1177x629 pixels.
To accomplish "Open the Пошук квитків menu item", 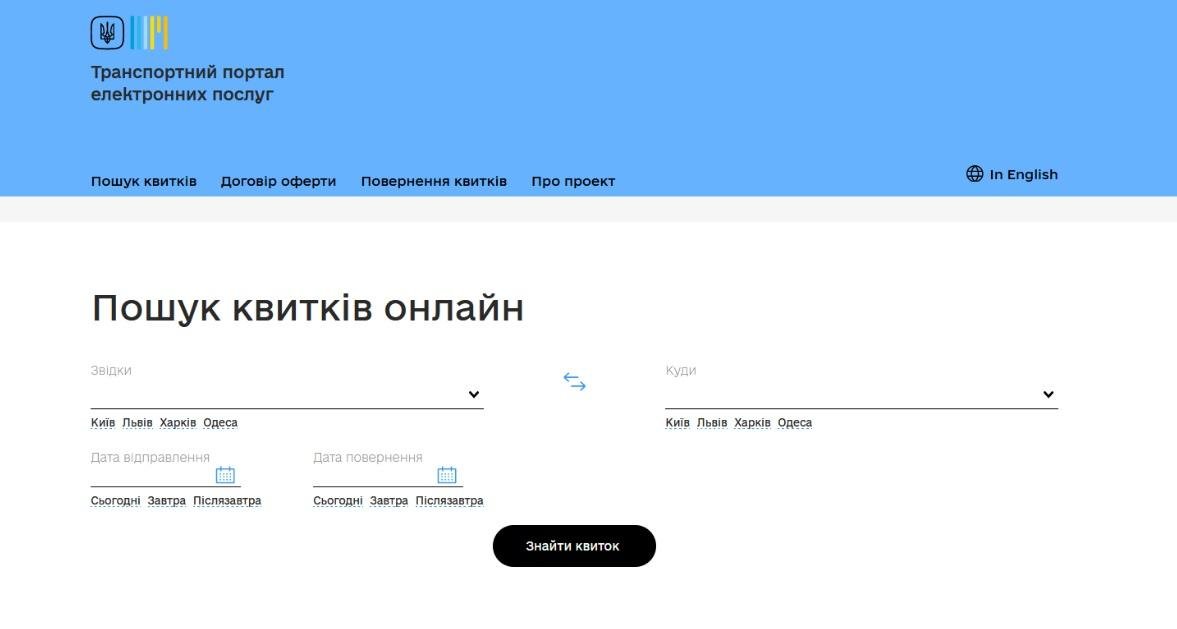I will pos(144,181).
